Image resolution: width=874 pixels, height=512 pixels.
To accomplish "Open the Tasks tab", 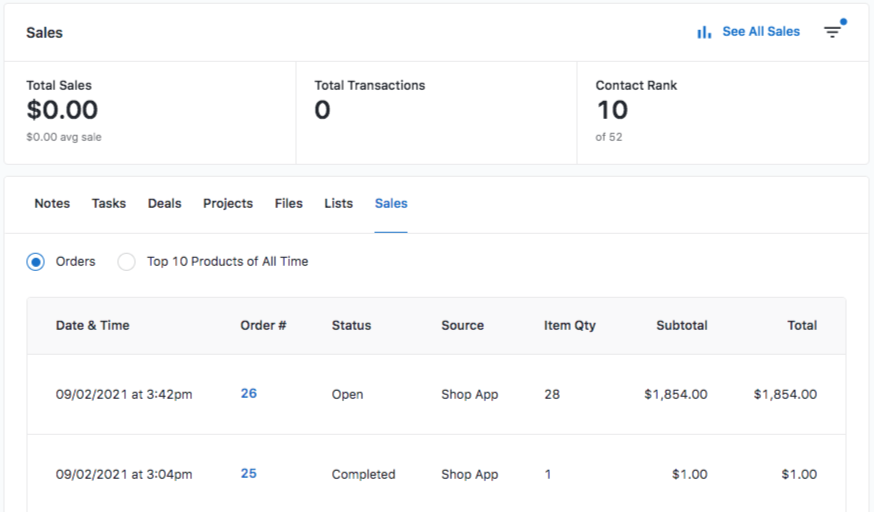I will pos(109,203).
